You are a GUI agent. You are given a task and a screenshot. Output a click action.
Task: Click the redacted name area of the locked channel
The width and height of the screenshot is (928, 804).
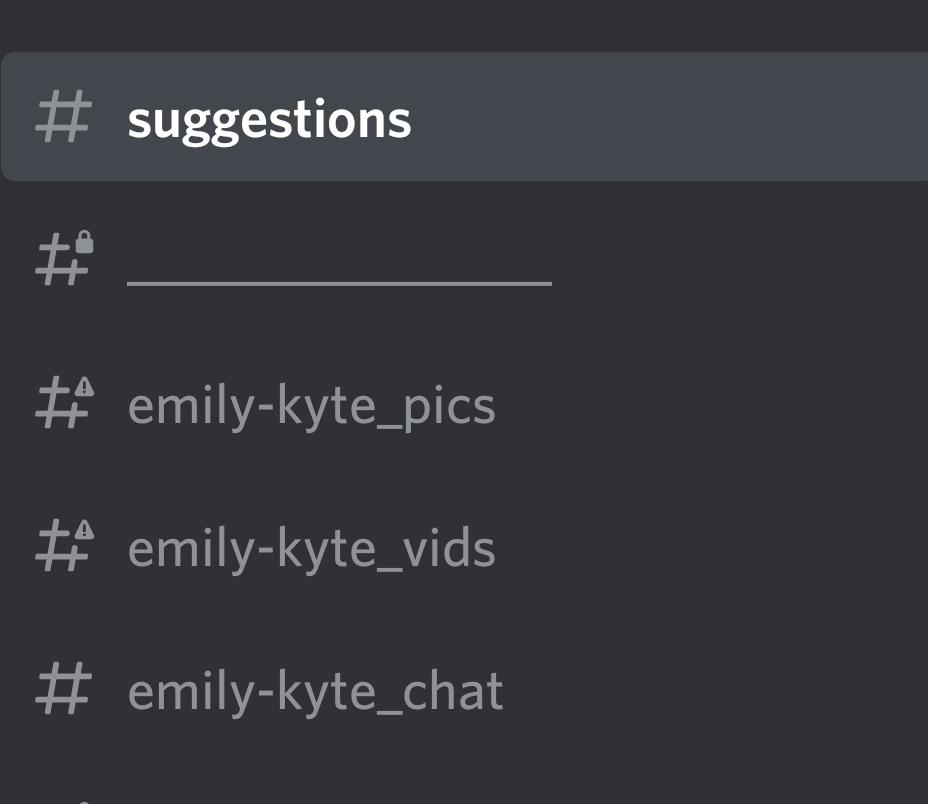[x=340, y=282]
